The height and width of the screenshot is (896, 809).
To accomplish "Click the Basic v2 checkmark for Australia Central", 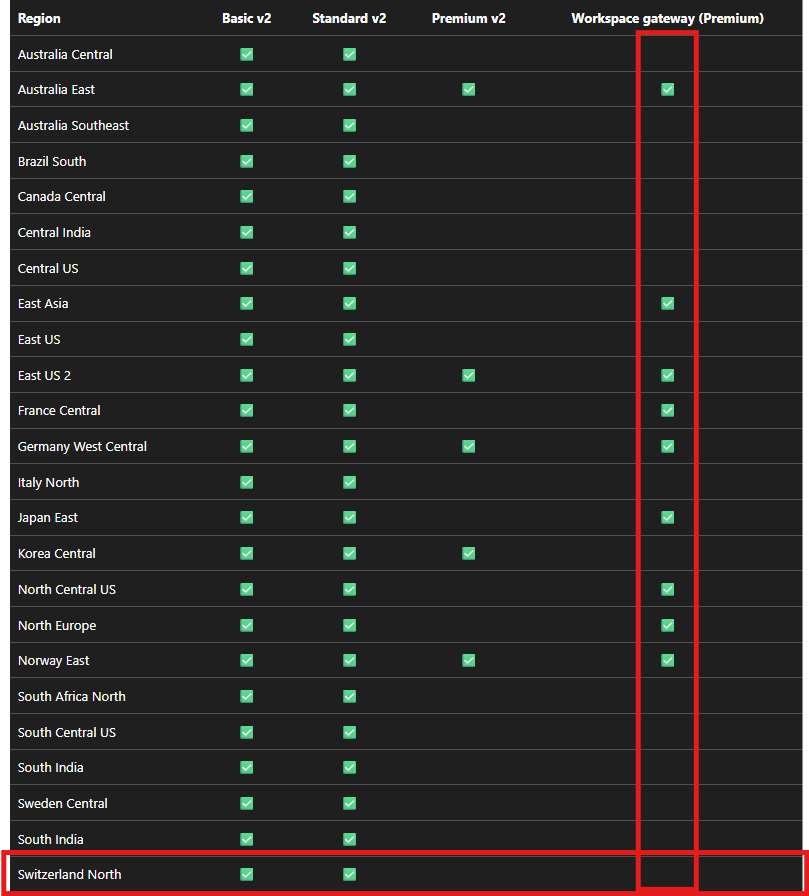I will (246, 54).
